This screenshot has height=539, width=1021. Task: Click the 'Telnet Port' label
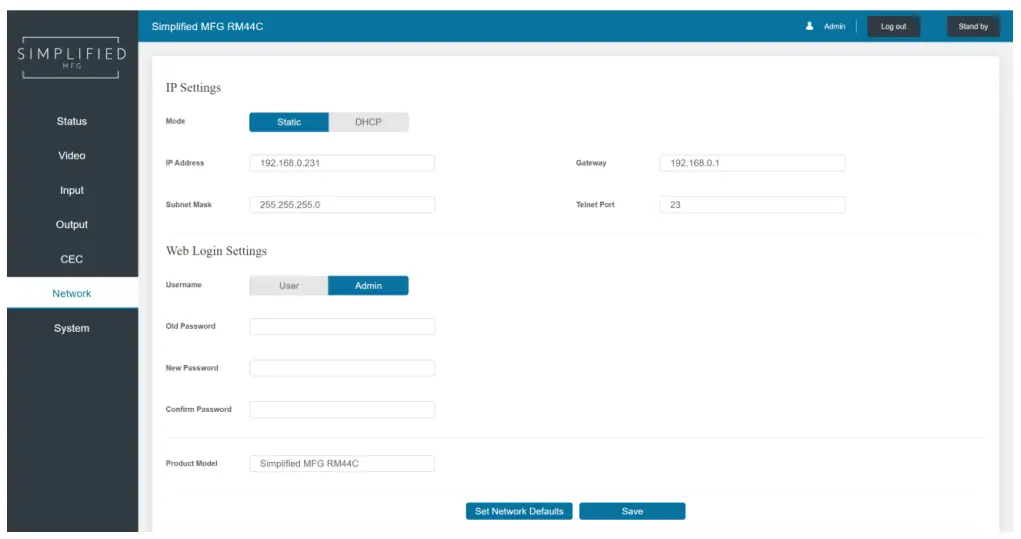[595, 204]
